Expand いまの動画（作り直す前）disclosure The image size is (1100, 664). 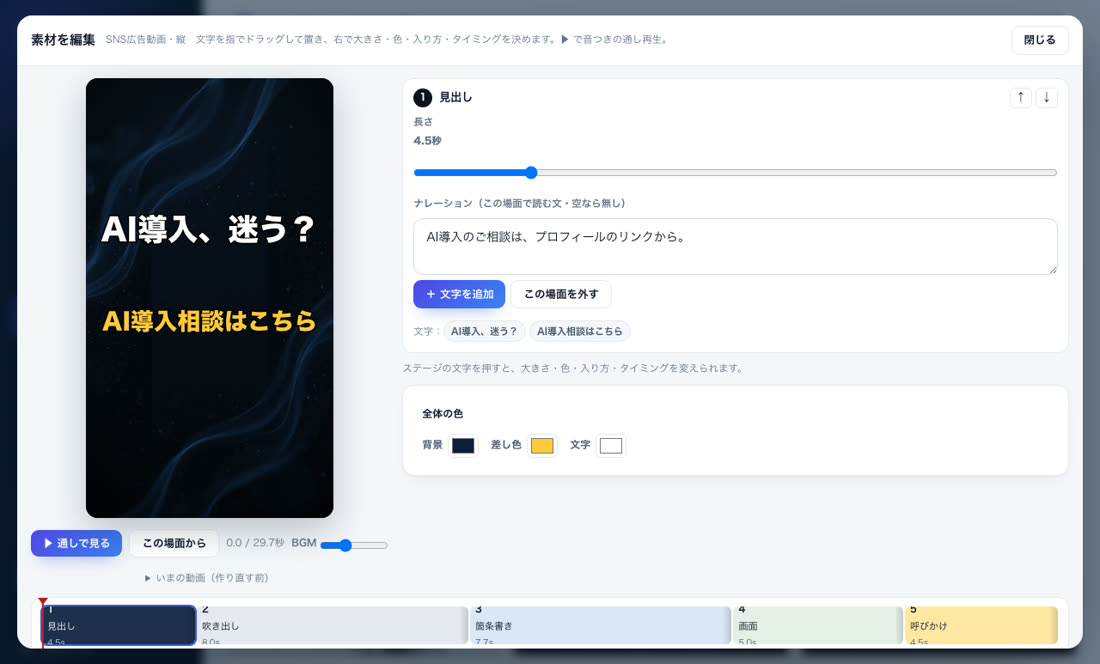click(x=206, y=578)
